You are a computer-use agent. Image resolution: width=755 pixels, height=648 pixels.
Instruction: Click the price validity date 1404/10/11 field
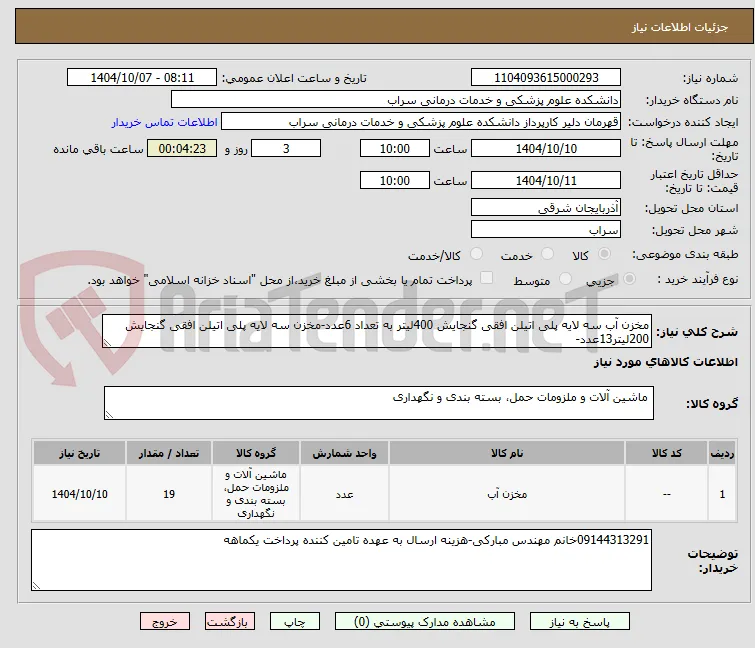(x=546, y=181)
